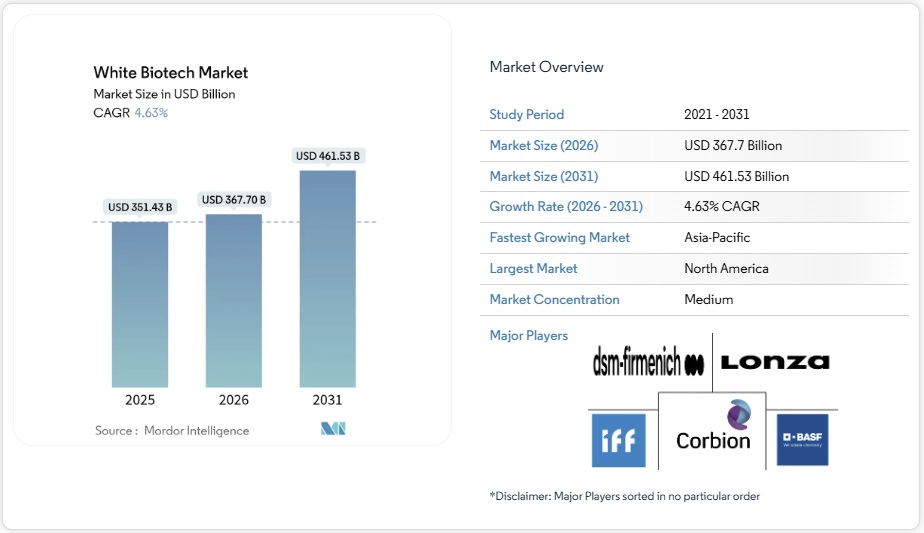The height and width of the screenshot is (533, 924).
Task: Select the Fastest Growing Market label
Action: pos(559,238)
